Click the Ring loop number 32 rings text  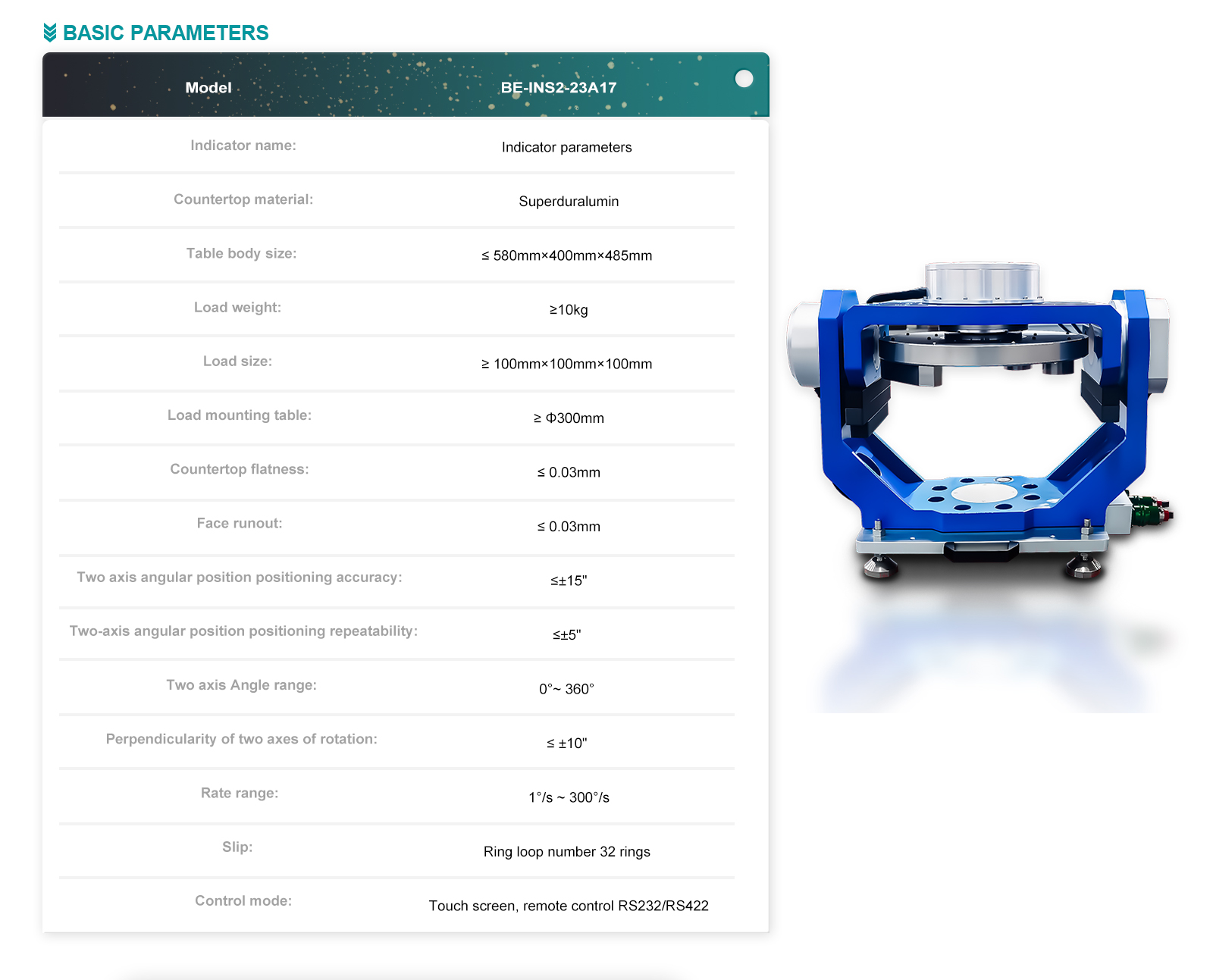(x=566, y=852)
